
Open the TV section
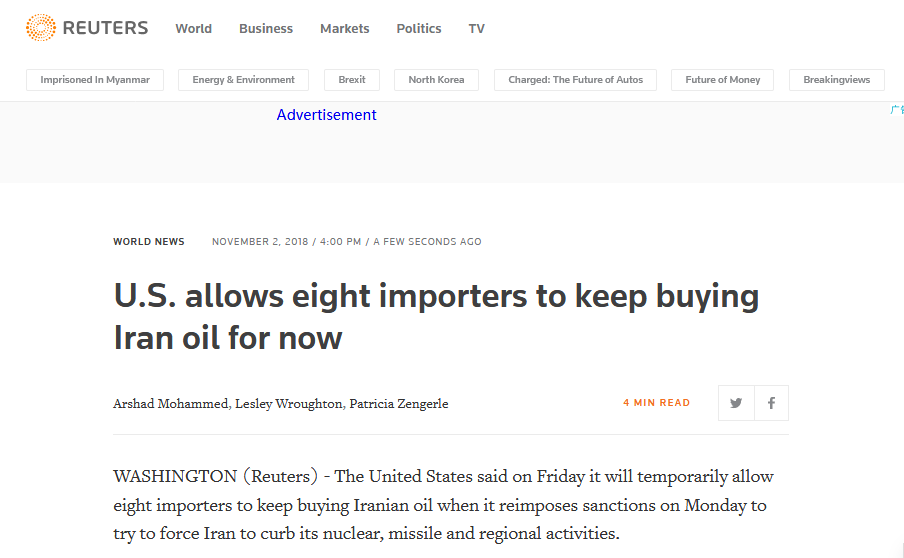click(x=477, y=29)
